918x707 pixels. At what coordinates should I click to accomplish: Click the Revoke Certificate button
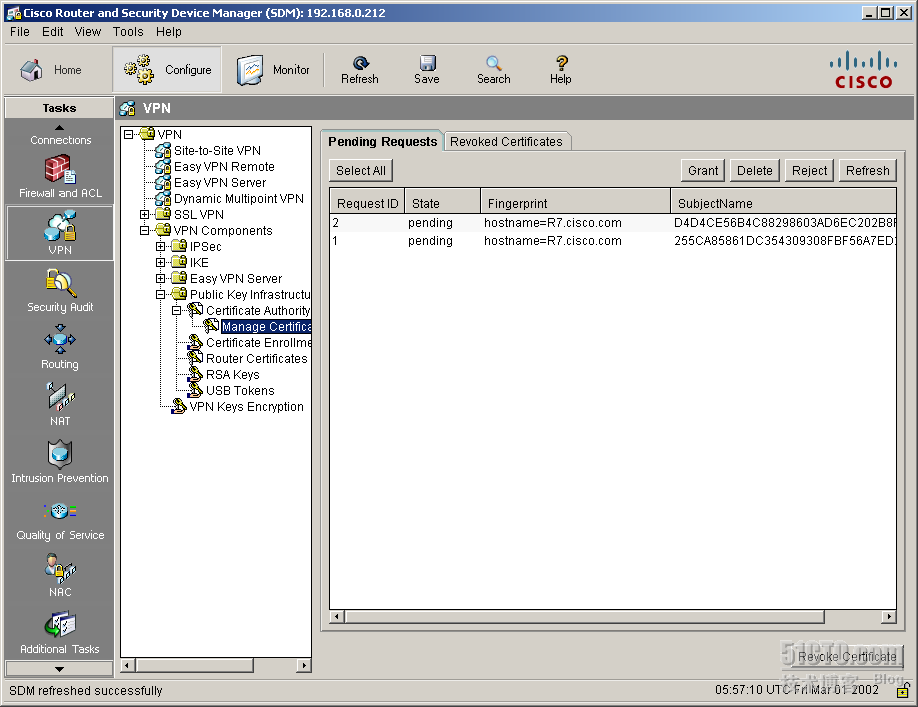847,657
